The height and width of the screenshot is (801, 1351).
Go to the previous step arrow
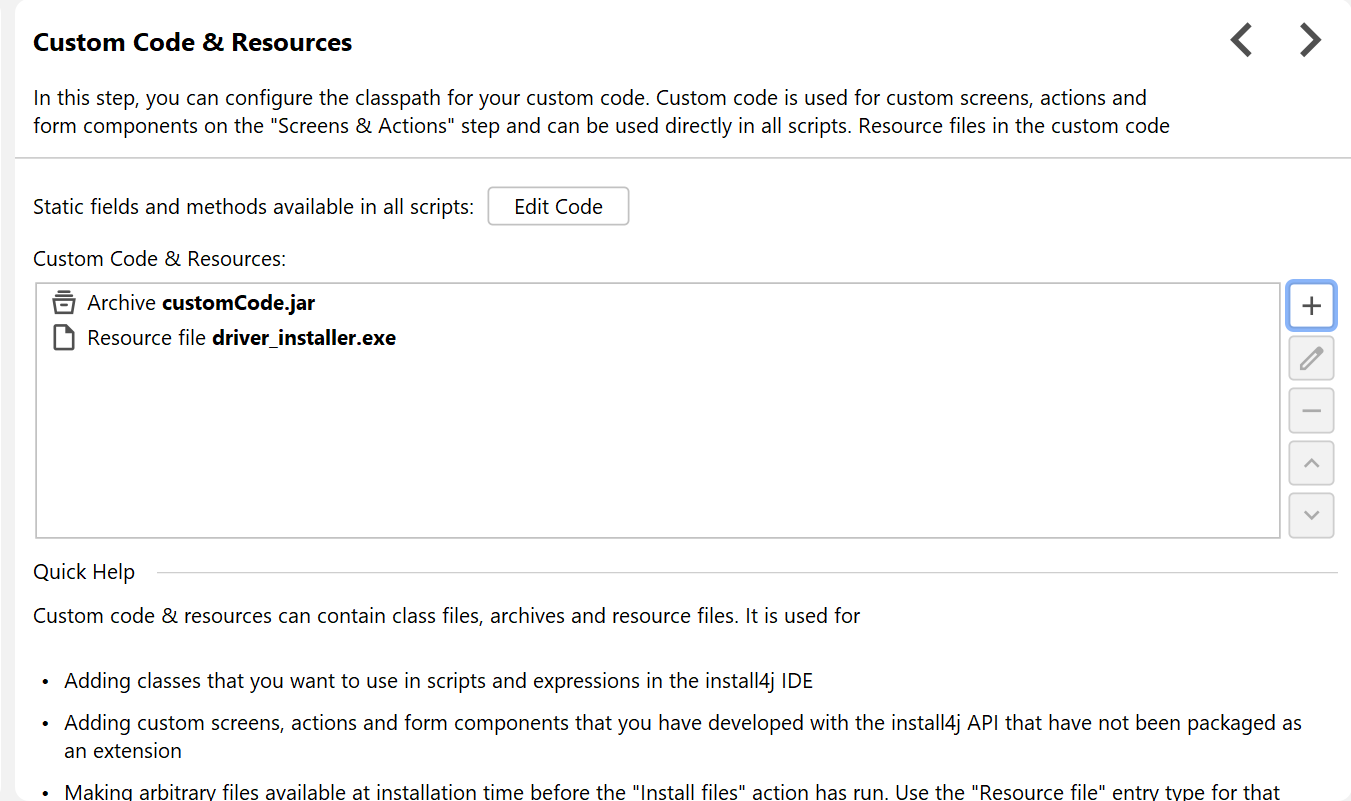(1241, 41)
